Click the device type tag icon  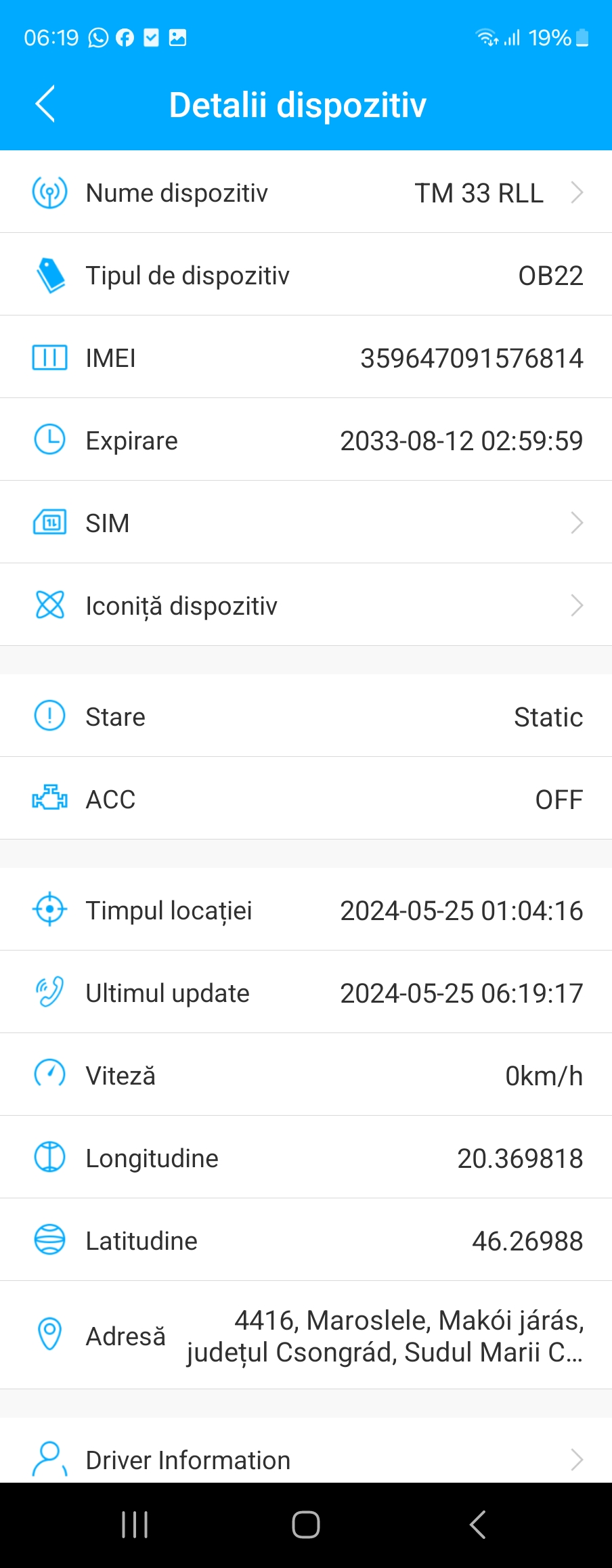[50, 276]
